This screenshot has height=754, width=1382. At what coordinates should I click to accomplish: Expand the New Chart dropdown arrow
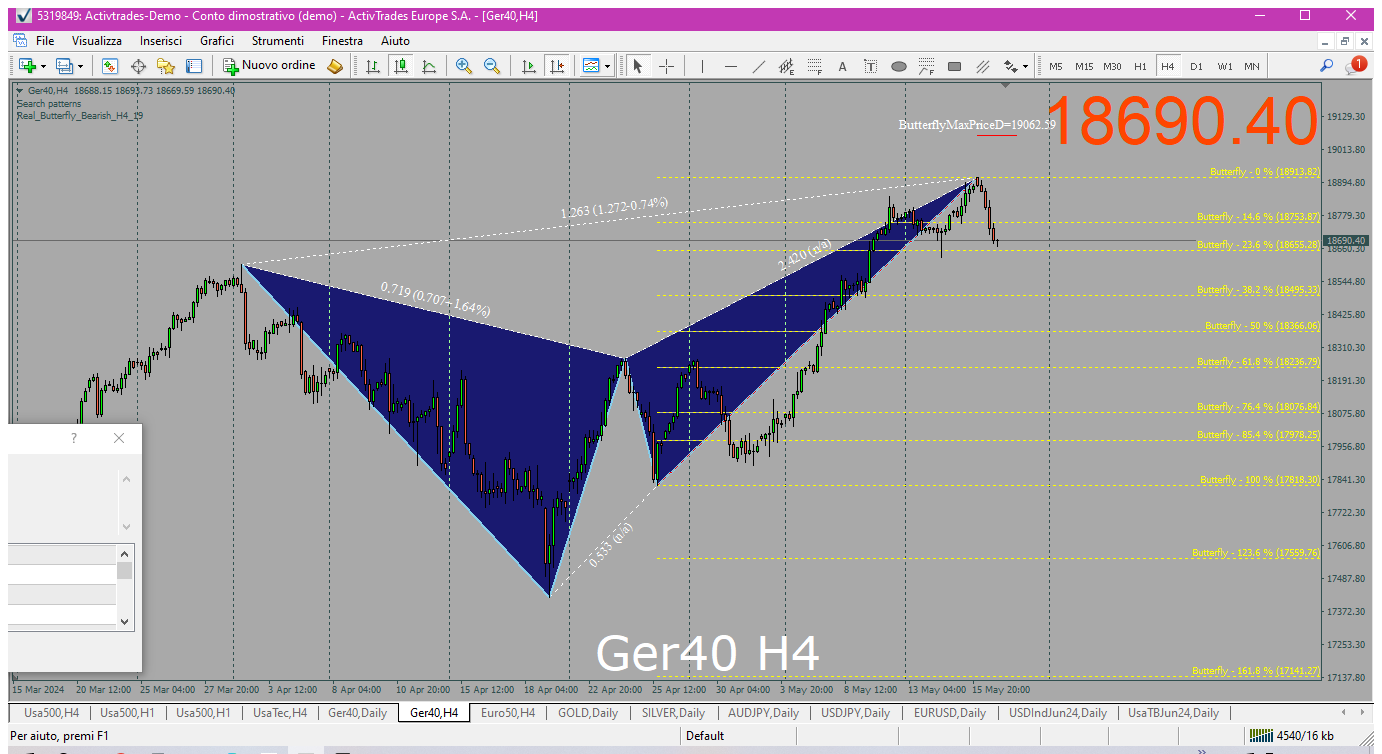click(x=43, y=66)
